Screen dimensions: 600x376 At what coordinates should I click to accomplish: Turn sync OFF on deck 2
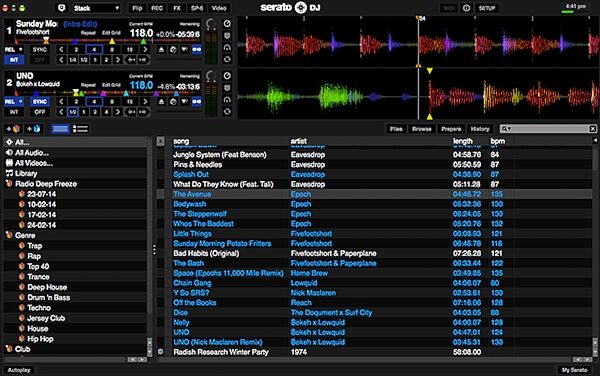pyautogui.click(x=40, y=112)
